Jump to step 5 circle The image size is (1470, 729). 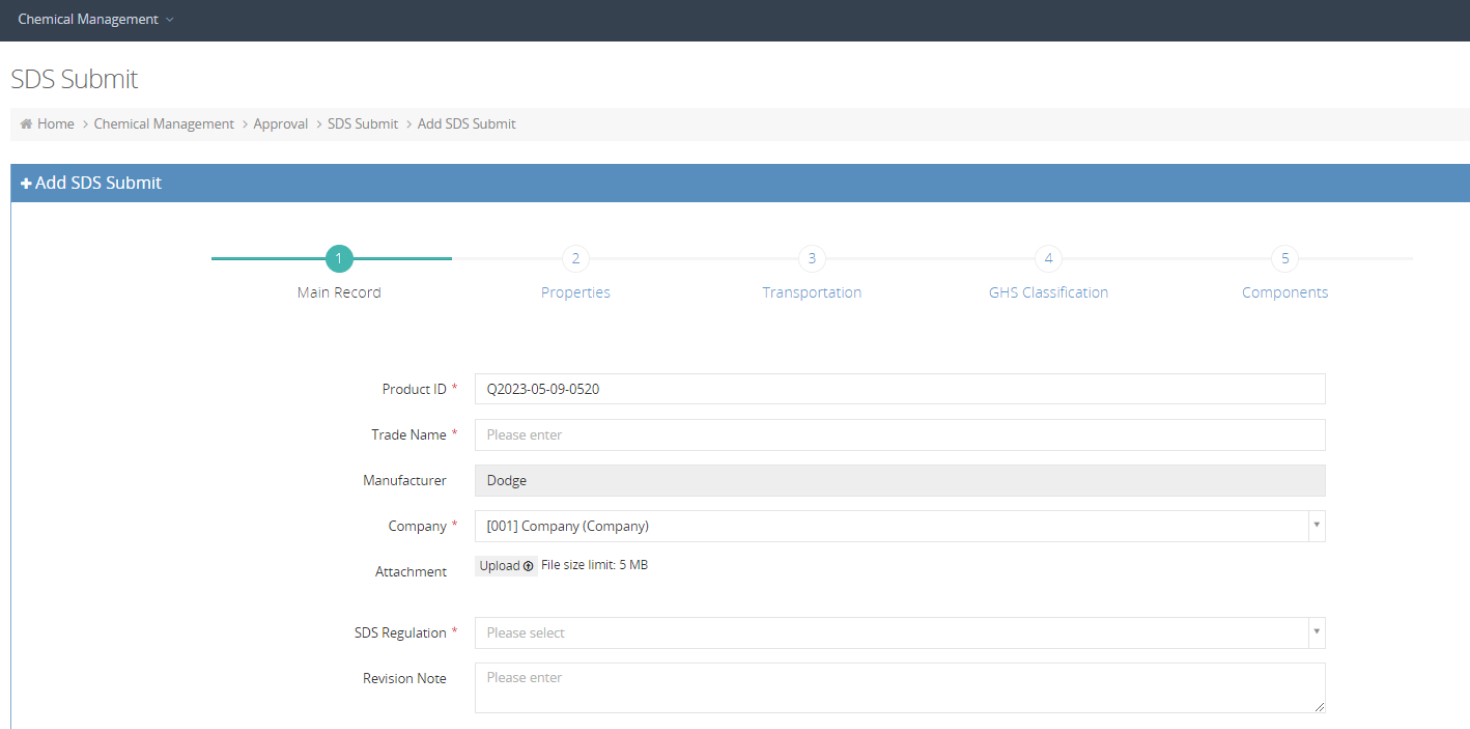click(x=1285, y=258)
